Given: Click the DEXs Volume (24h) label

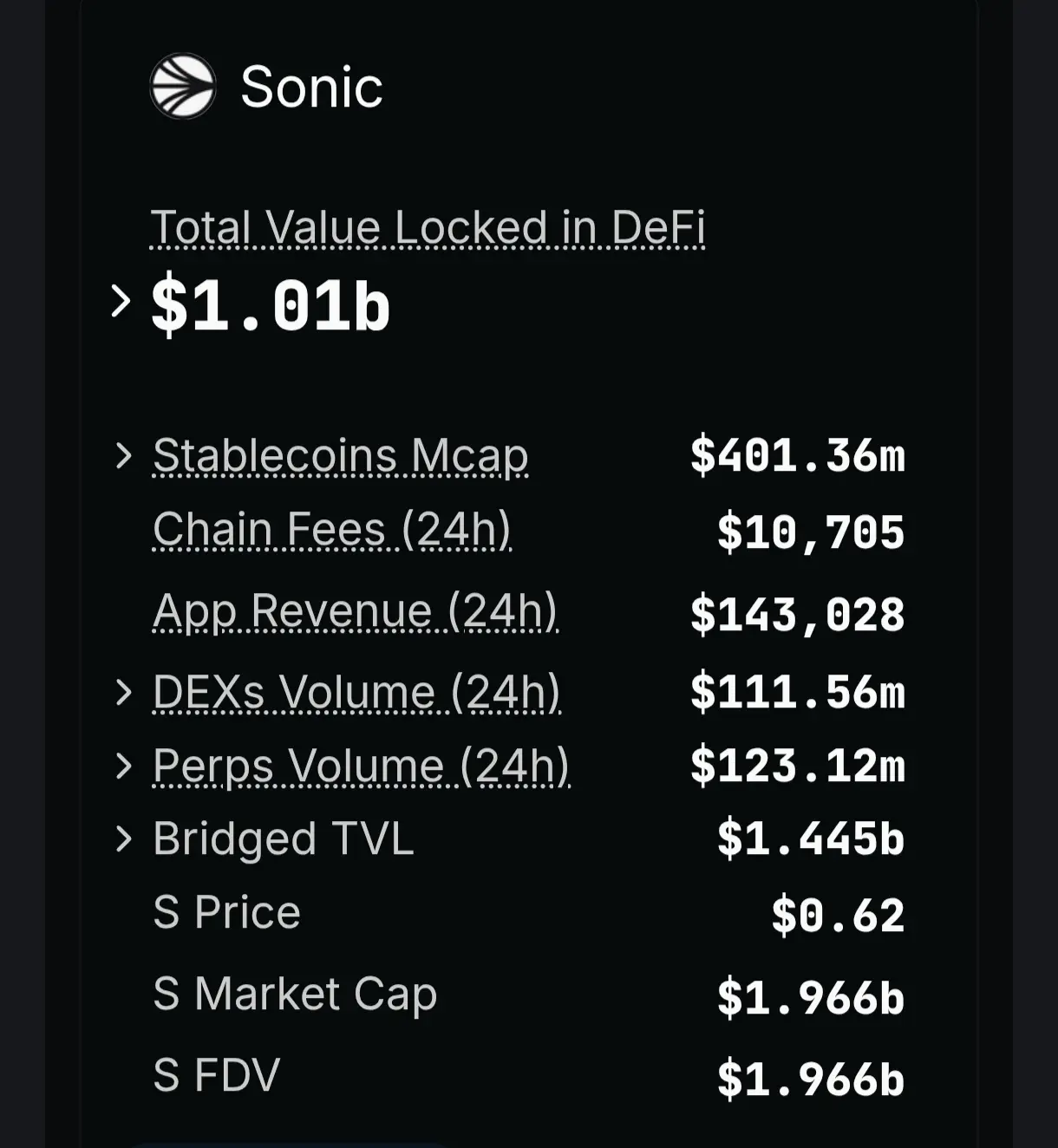Looking at the screenshot, I should [357, 693].
